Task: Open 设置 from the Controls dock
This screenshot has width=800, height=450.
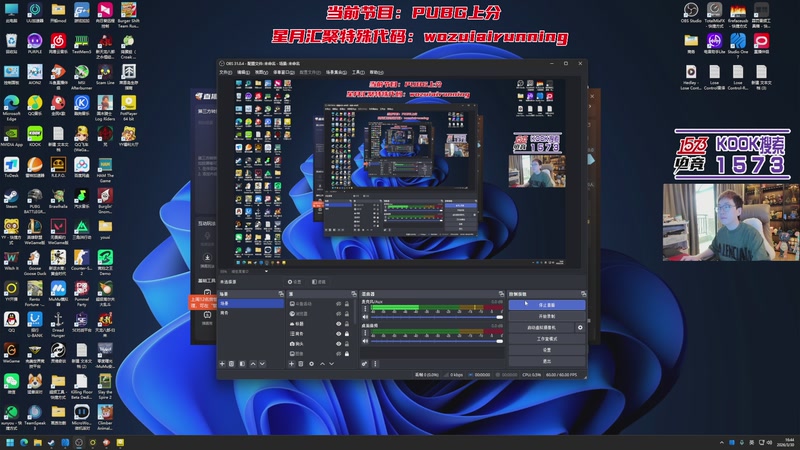Action: 546,350
